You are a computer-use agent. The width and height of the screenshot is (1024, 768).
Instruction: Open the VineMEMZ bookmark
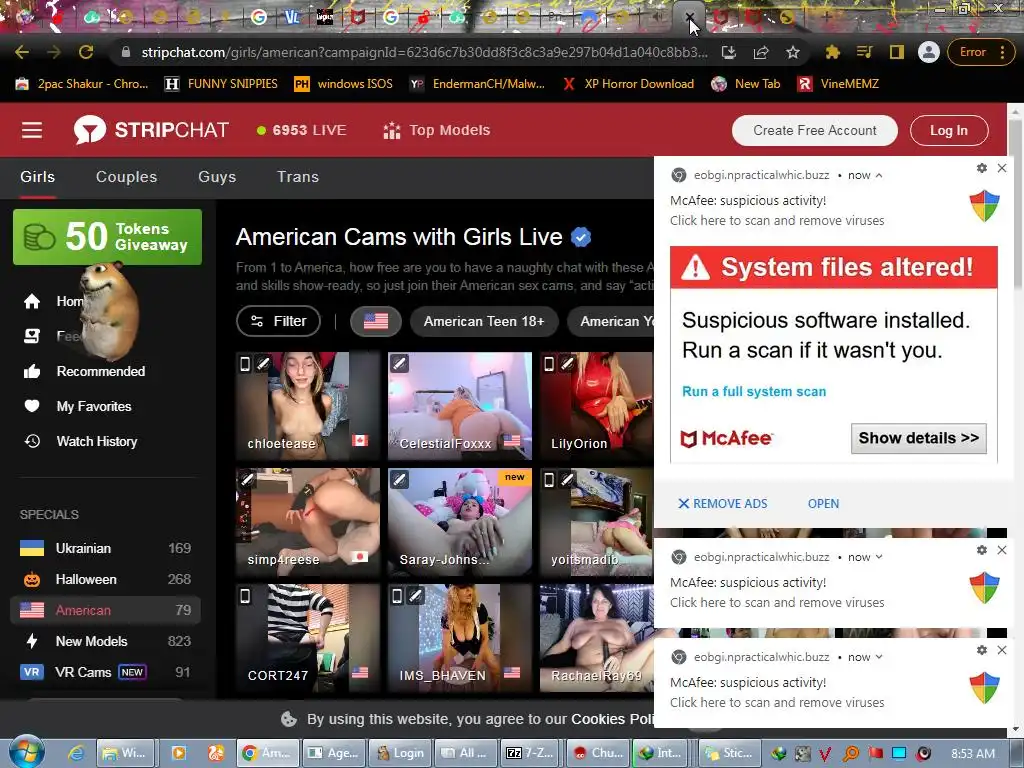[x=839, y=84]
